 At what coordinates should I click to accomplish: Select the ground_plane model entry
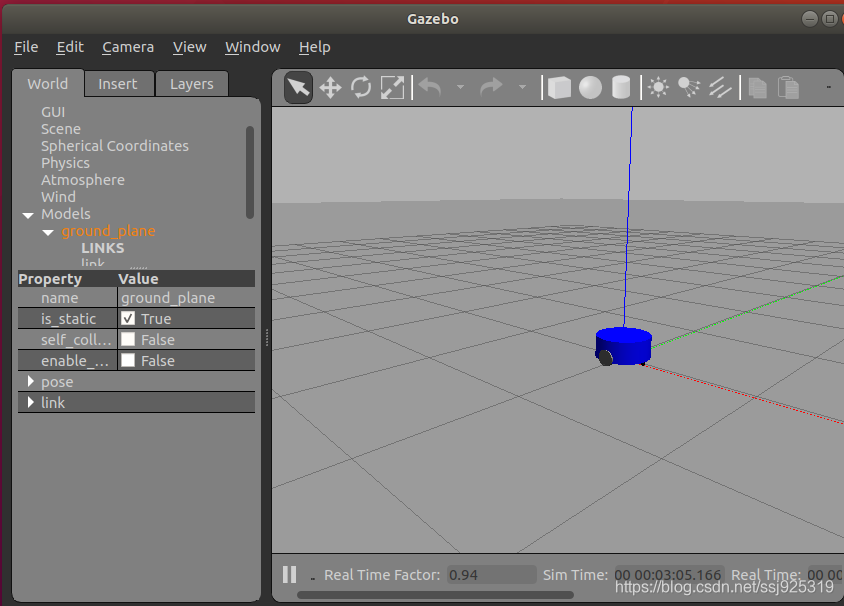pos(108,231)
